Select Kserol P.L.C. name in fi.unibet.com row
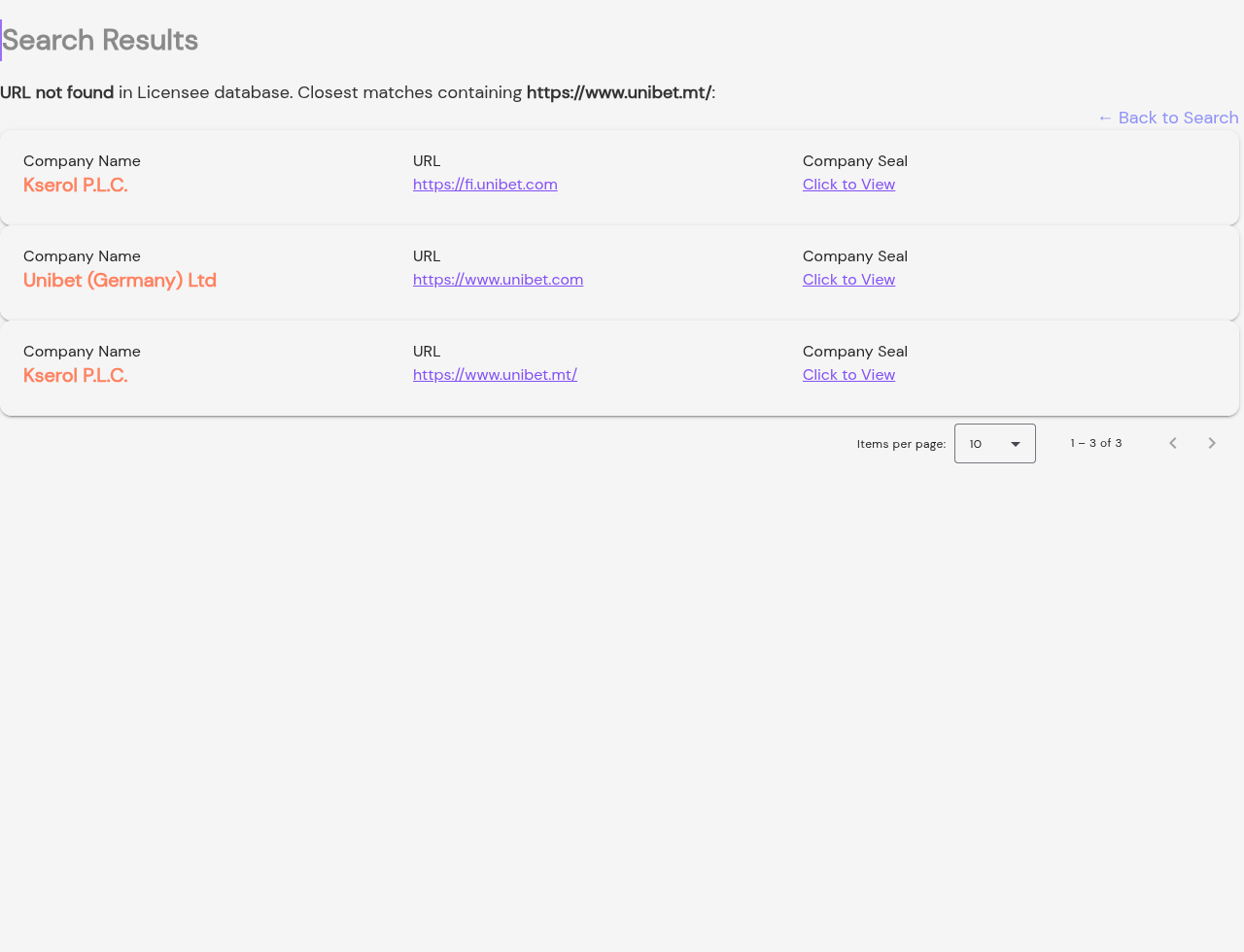The image size is (1244, 952). coord(76,185)
